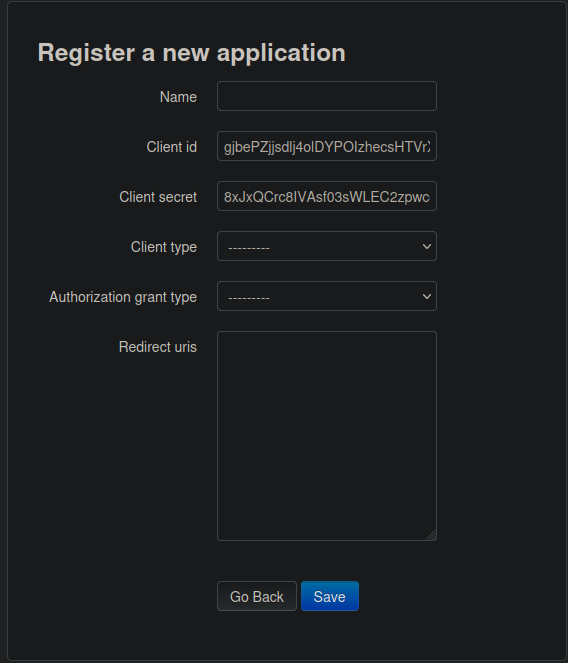Expand the Authorization grant type select box

click(x=327, y=296)
